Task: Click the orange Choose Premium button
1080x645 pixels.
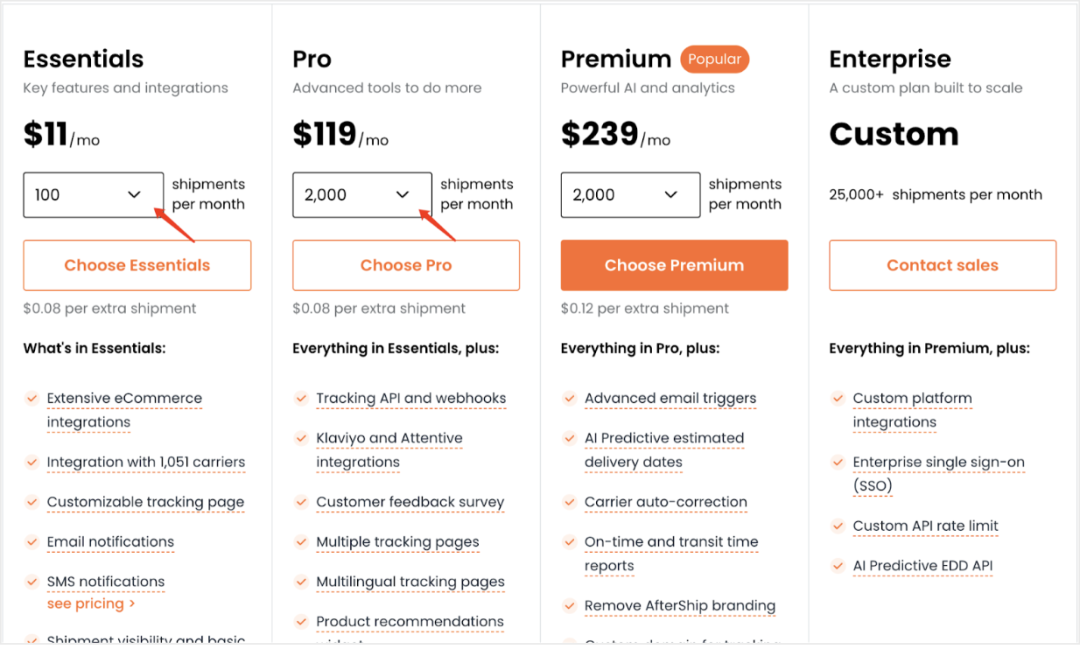Action: point(674,265)
